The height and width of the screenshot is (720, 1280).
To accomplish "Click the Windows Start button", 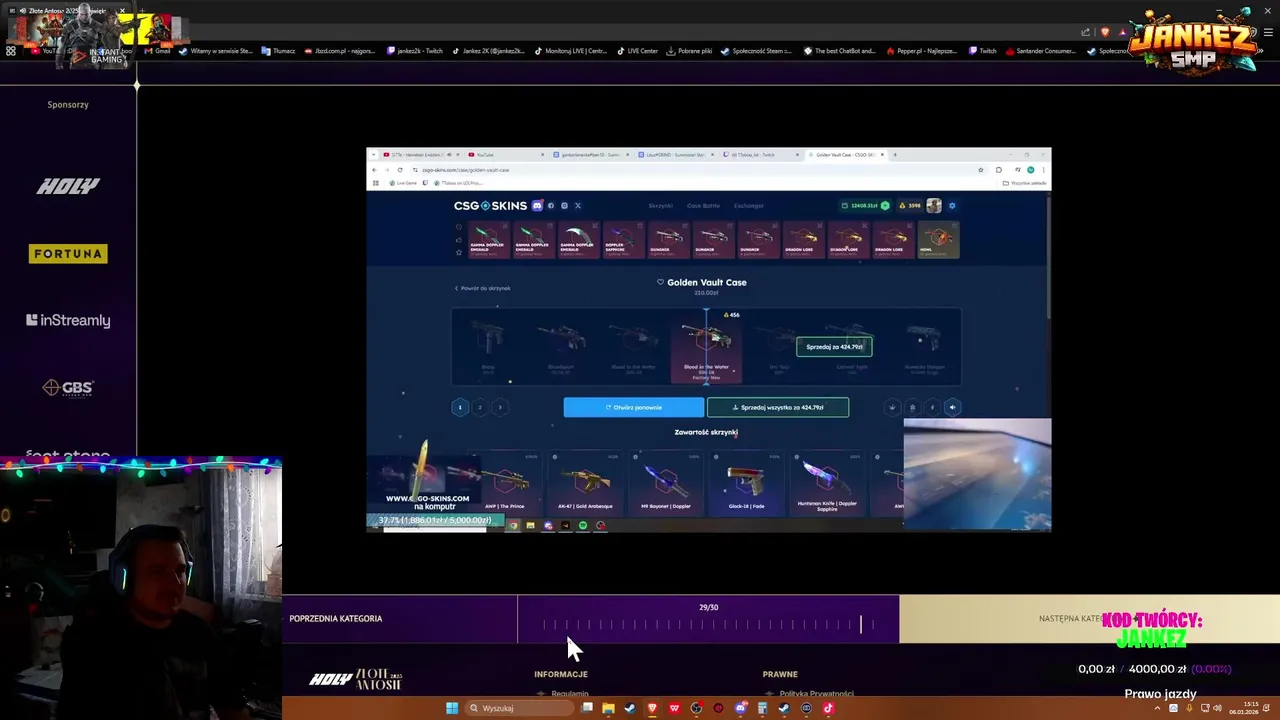I will [452, 708].
